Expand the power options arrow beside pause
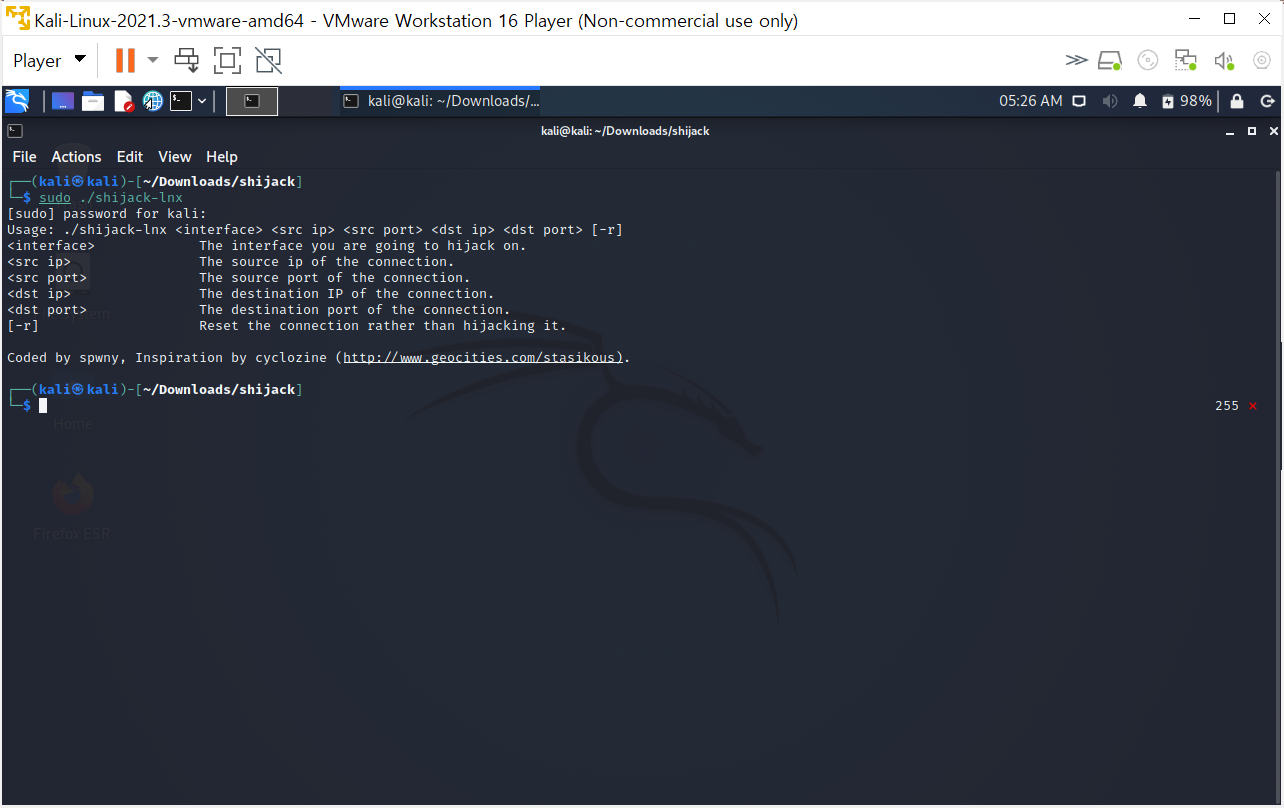 152,61
